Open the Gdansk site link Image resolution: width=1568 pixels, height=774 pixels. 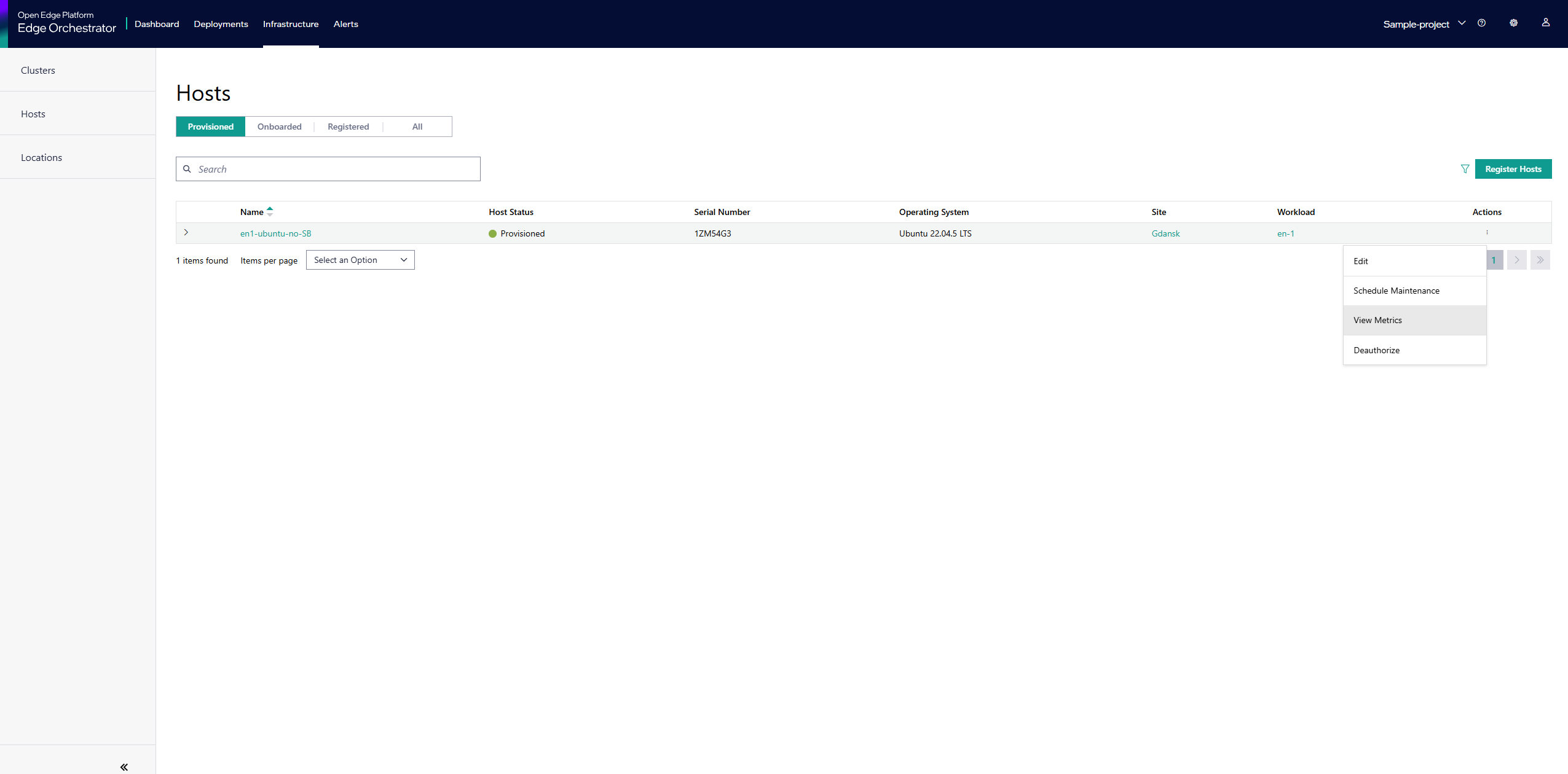tap(1165, 233)
